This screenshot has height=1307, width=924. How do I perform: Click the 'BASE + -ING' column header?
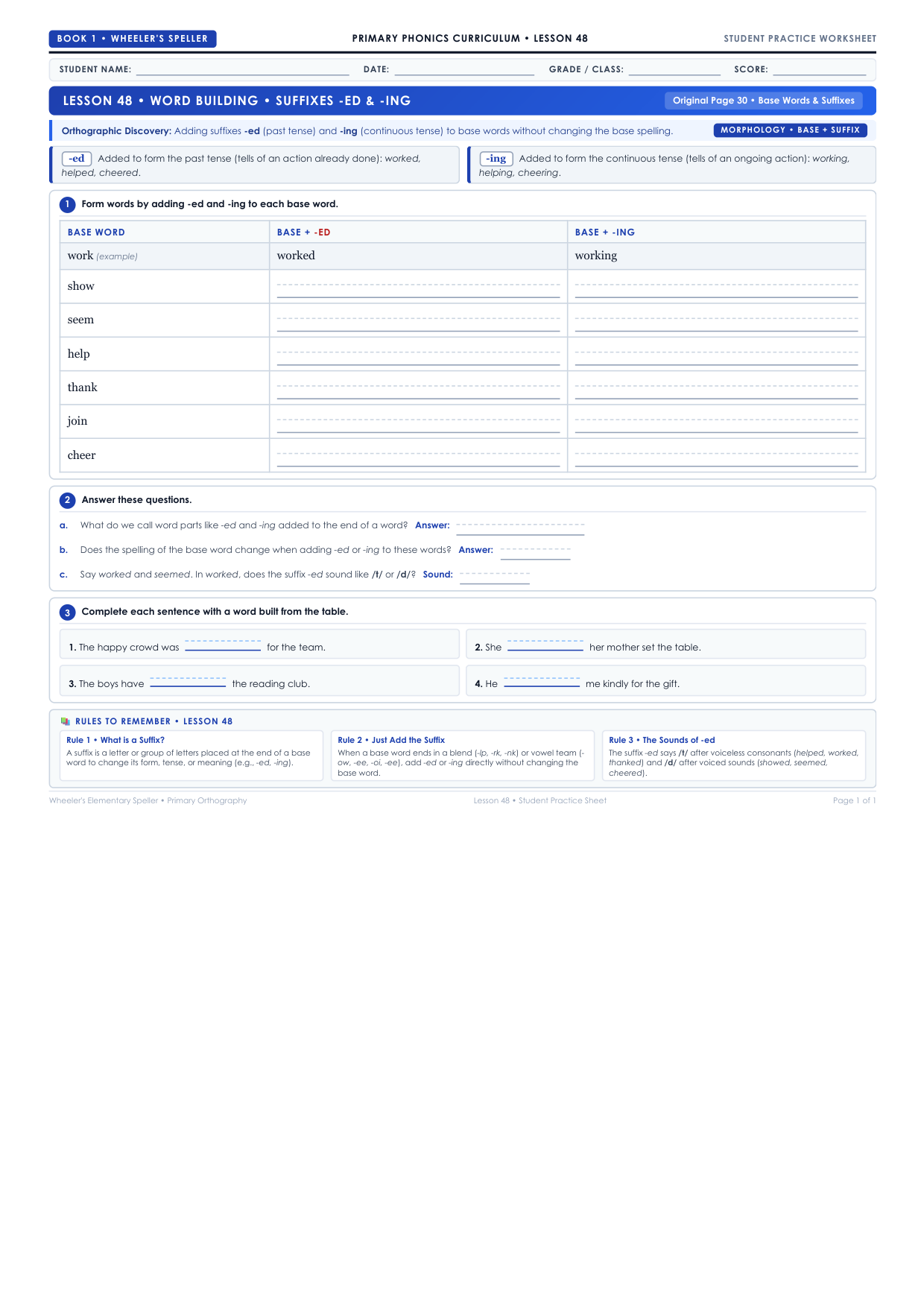coord(605,232)
